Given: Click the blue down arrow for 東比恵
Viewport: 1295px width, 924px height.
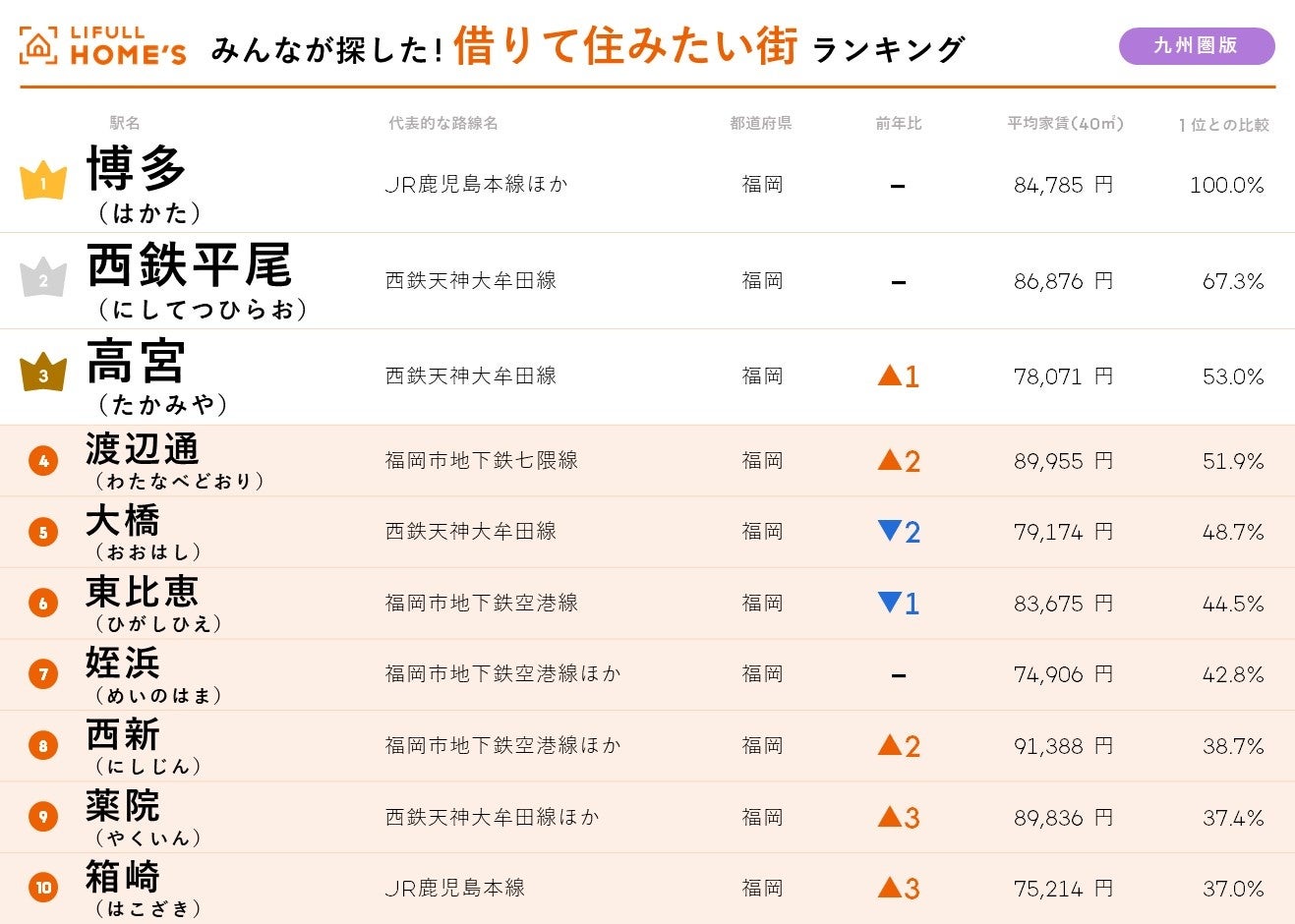Looking at the screenshot, I should pos(890,603).
